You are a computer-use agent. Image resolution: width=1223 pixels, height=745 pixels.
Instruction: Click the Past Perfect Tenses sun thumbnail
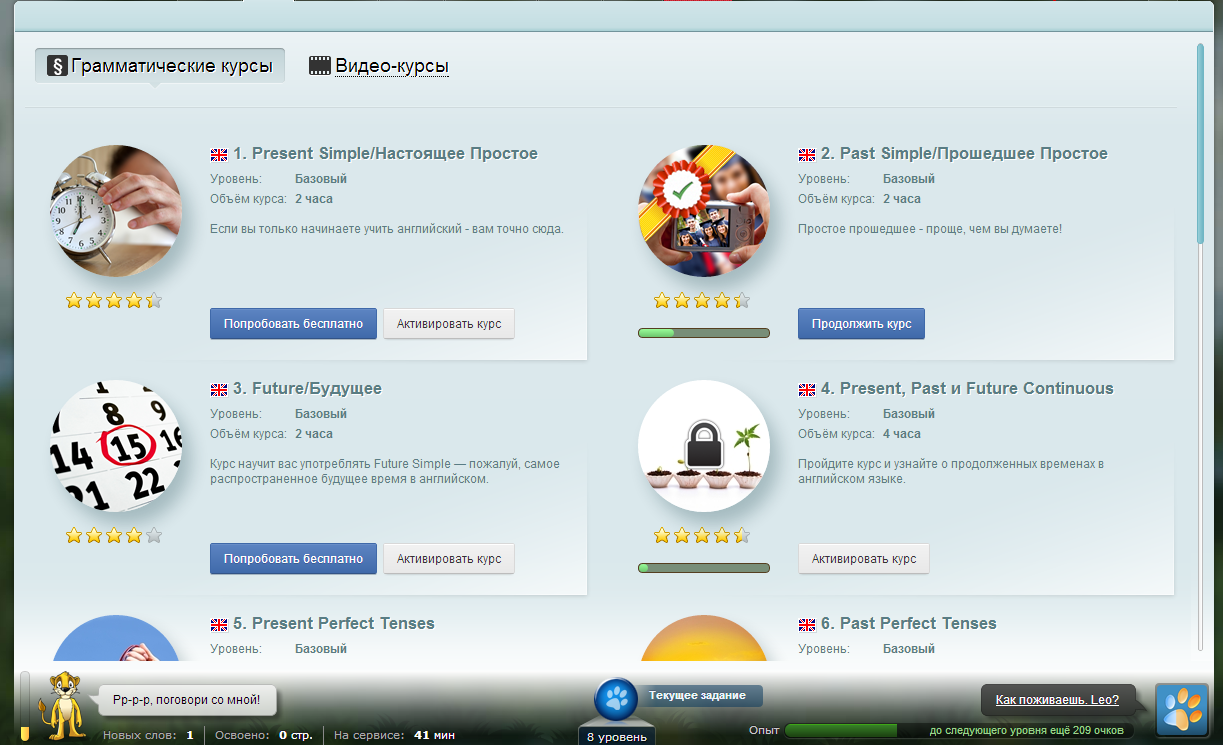[x=704, y=638]
